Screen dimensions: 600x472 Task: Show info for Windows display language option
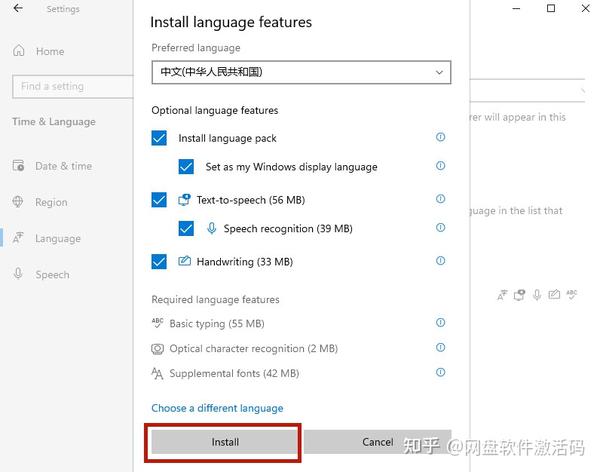[440, 166]
